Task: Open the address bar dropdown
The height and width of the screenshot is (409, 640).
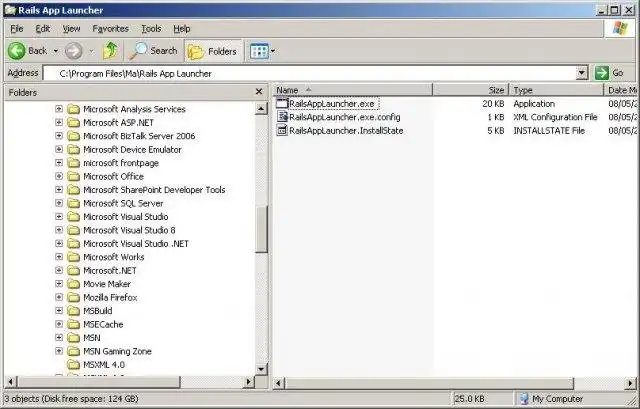Action: pyautogui.click(x=582, y=73)
